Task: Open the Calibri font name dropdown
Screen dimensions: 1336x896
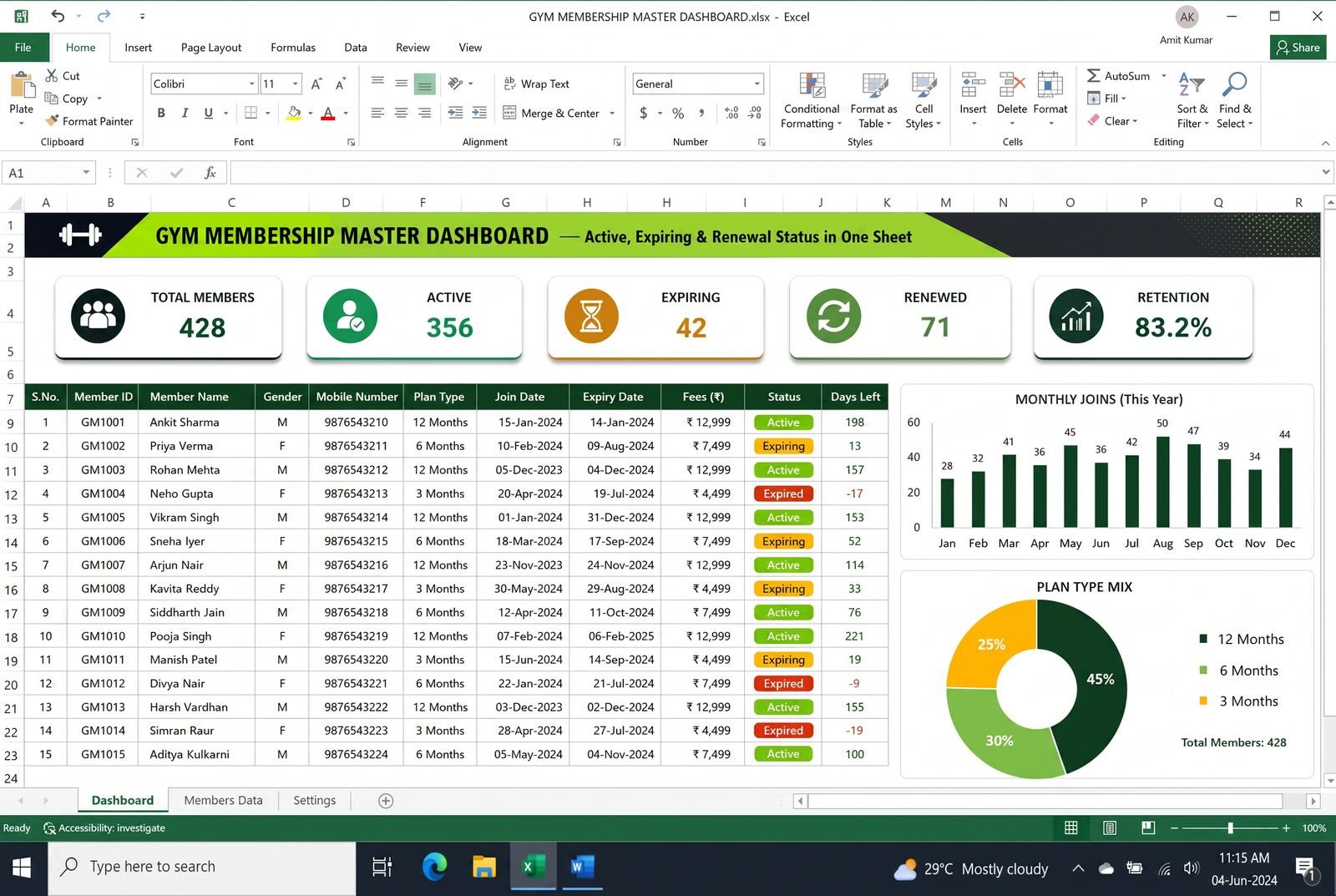Action: pos(251,84)
